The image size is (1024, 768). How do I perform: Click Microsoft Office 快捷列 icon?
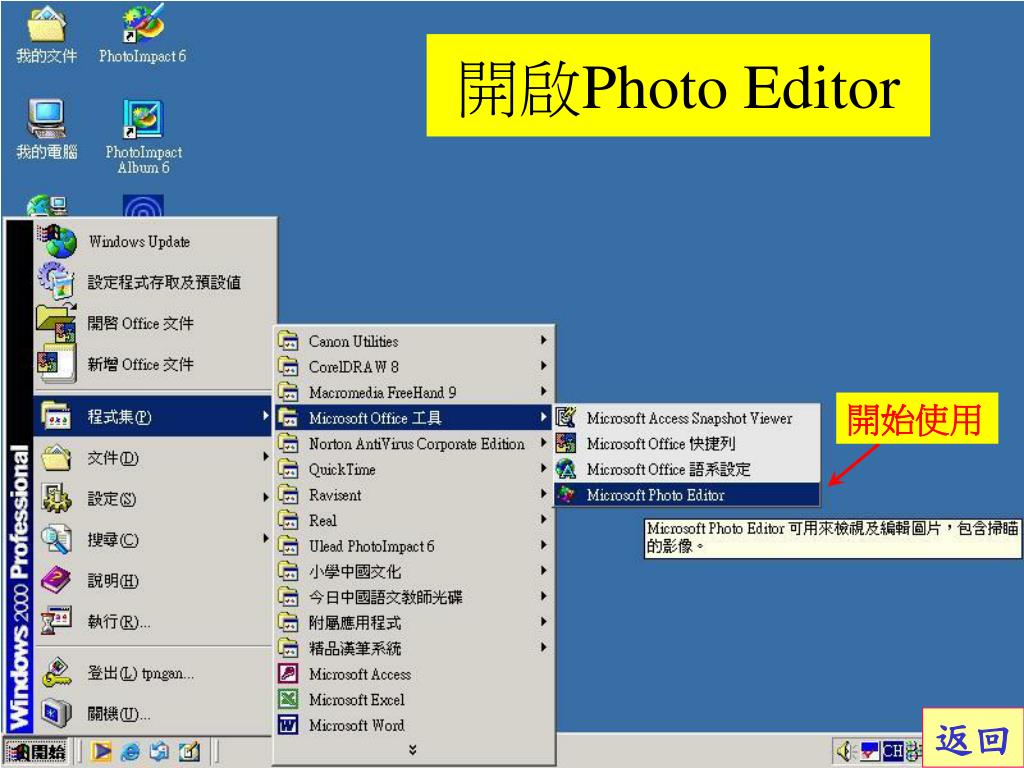(566, 443)
